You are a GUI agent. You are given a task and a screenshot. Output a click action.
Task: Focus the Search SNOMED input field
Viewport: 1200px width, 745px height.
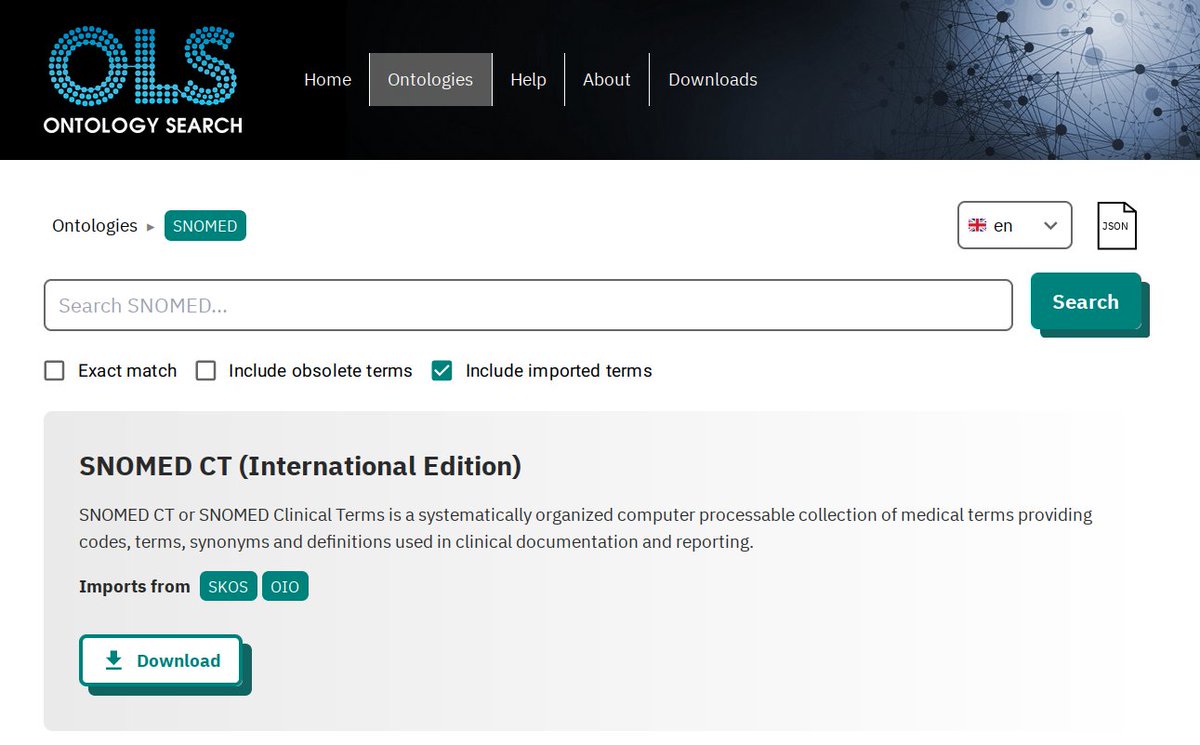click(528, 305)
